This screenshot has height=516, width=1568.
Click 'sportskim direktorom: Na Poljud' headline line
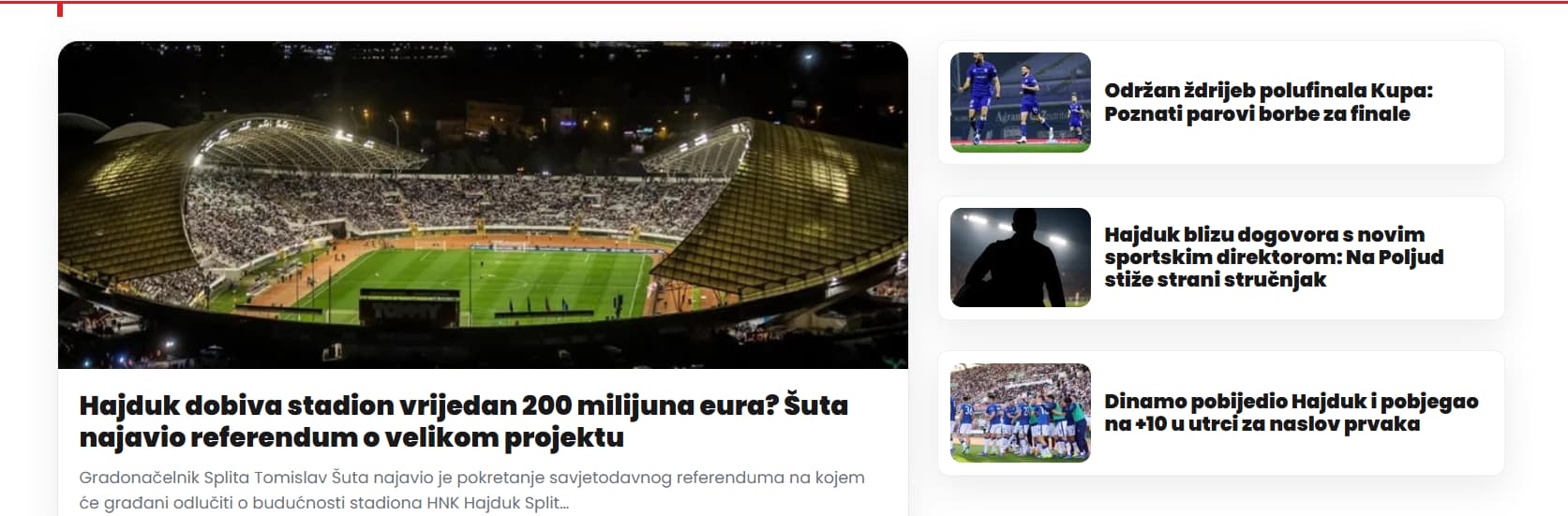coord(1274,258)
